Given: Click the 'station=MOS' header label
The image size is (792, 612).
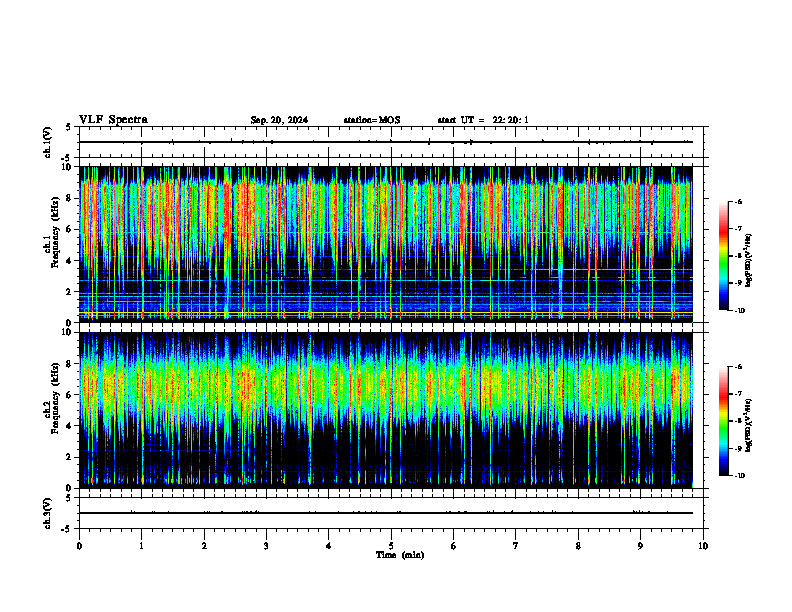Looking at the screenshot, I should 372,120.
